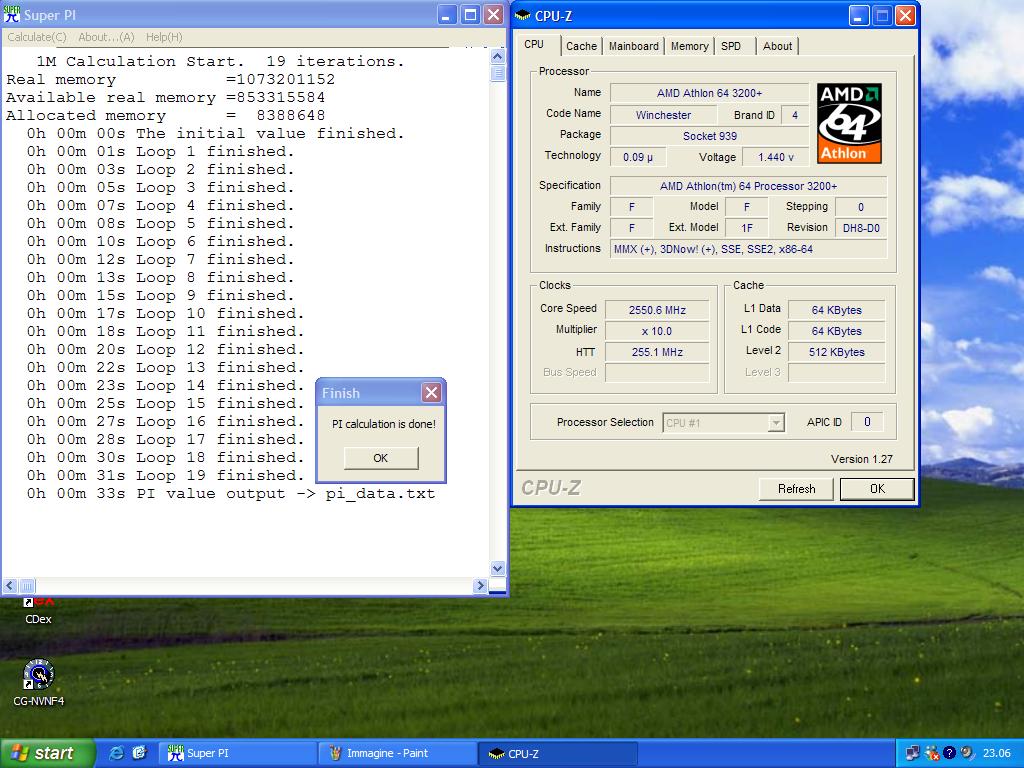Switch to the Cache tab in CPU-Z
The image size is (1024, 768).
click(x=581, y=46)
